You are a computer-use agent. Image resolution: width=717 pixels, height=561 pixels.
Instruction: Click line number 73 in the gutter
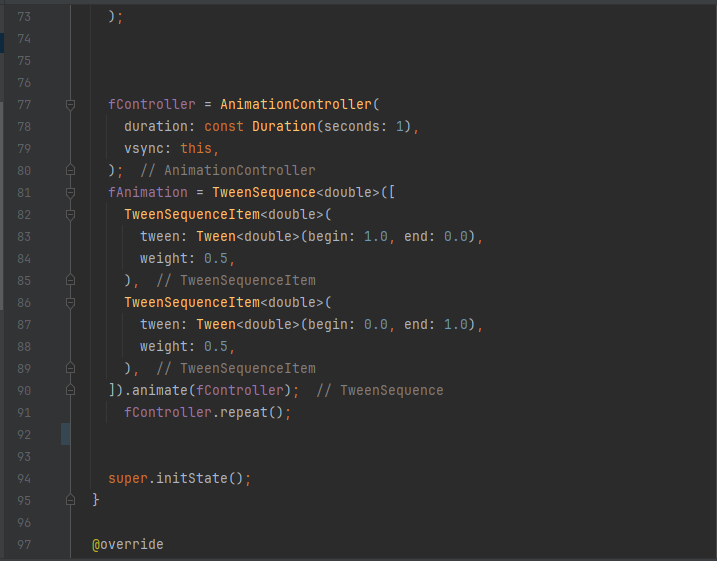(x=24, y=17)
